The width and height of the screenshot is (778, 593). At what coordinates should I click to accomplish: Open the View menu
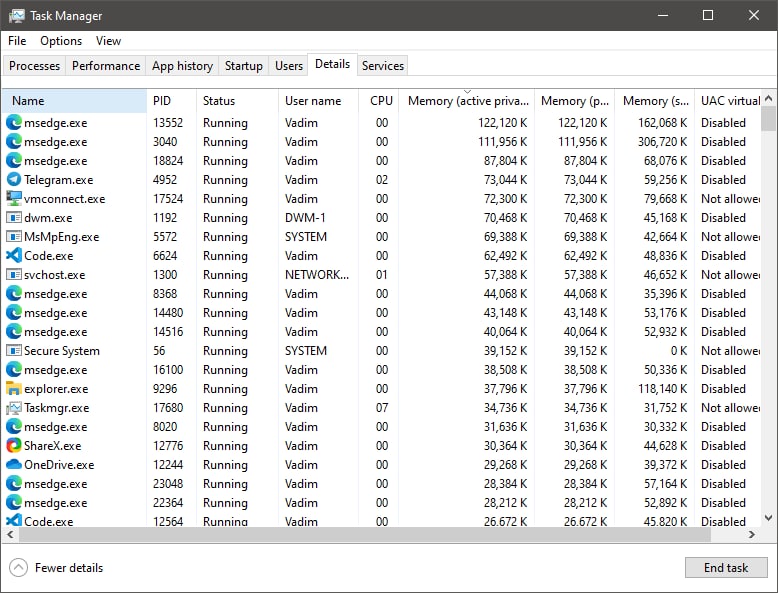108,41
